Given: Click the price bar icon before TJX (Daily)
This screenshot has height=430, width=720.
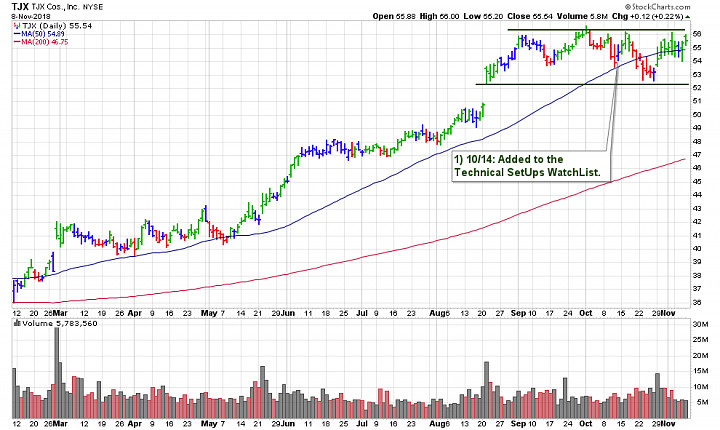Looking at the screenshot, I should pos(17,26).
